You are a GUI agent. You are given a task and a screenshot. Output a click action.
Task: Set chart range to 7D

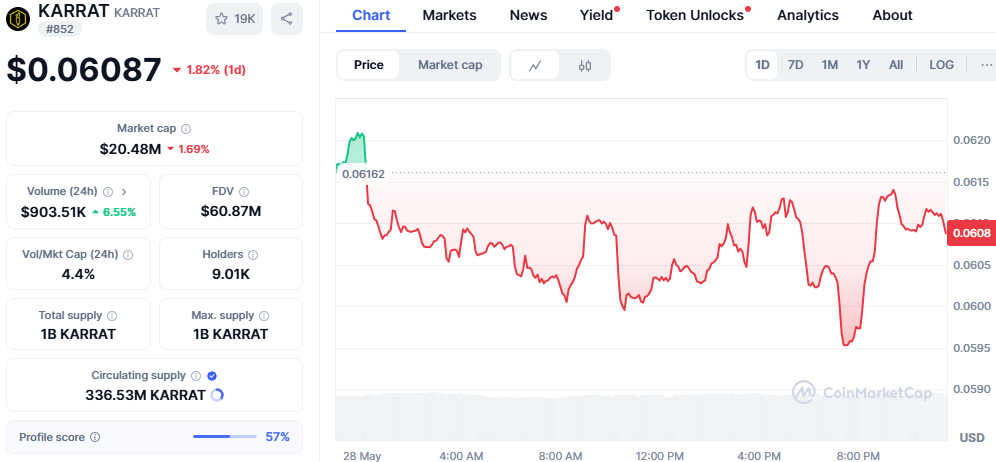click(x=795, y=65)
